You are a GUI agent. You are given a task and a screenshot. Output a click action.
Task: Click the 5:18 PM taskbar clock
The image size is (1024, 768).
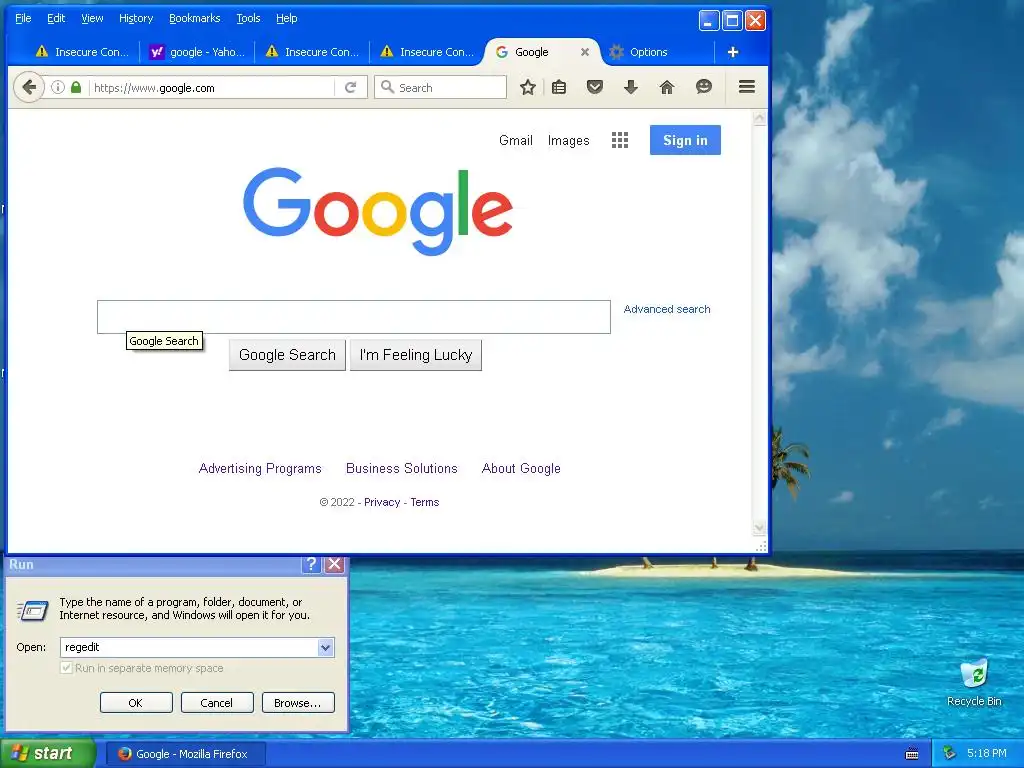[x=986, y=754]
